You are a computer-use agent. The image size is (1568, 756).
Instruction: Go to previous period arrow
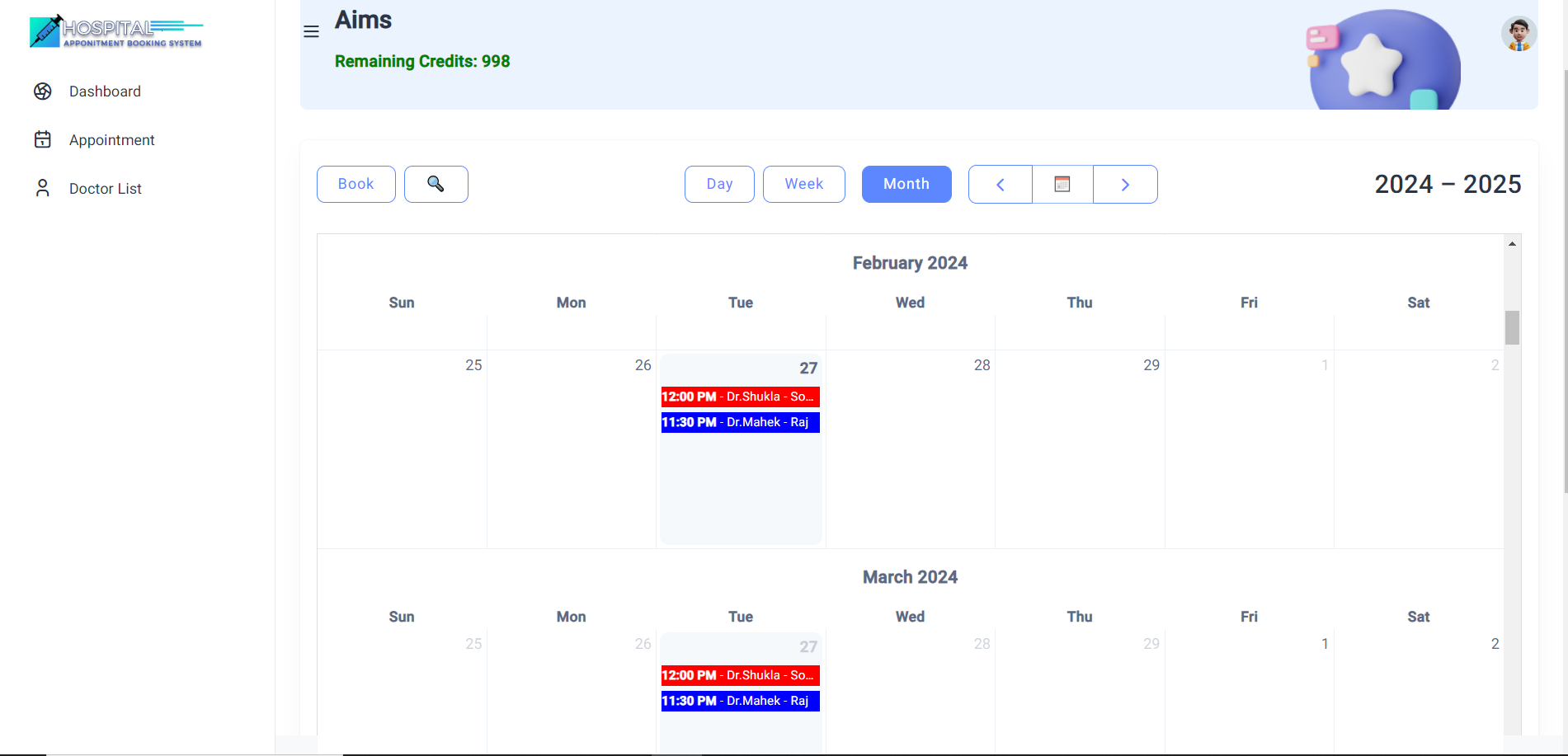click(1000, 184)
